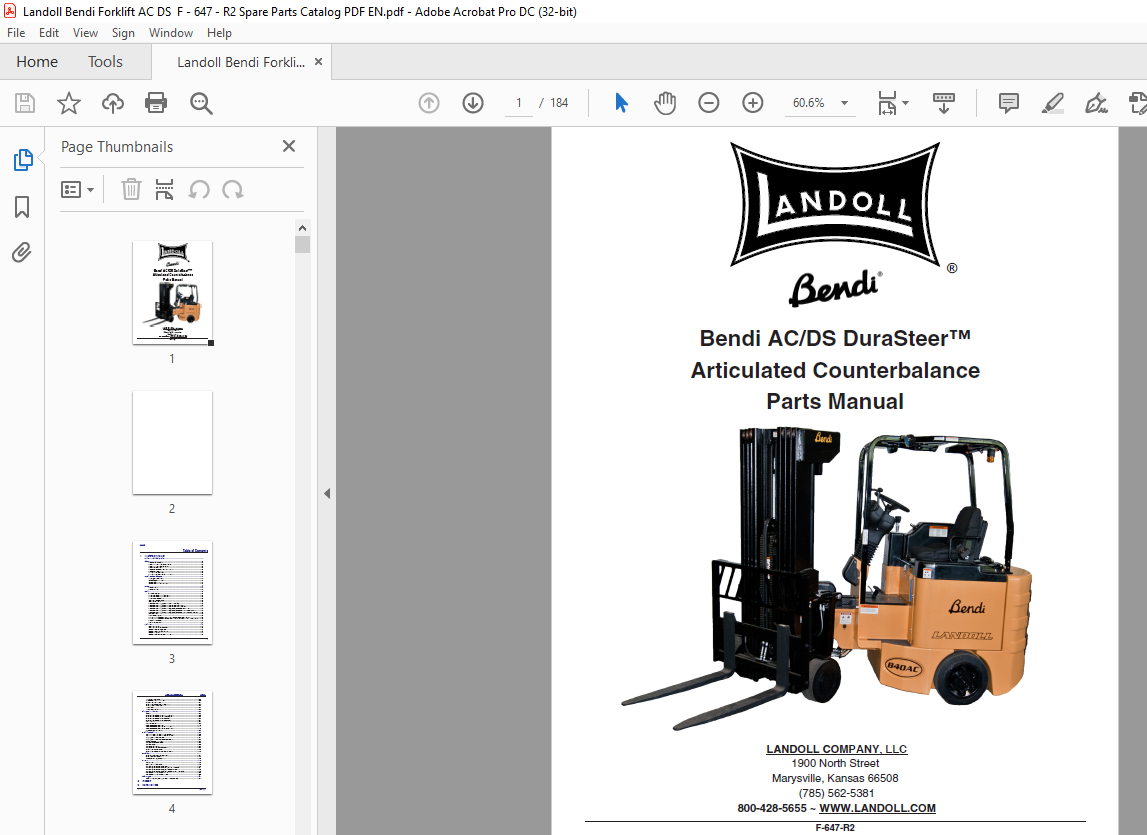The width and height of the screenshot is (1147, 835).
Task: Rotate page clockwise
Action: pos(233,190)
